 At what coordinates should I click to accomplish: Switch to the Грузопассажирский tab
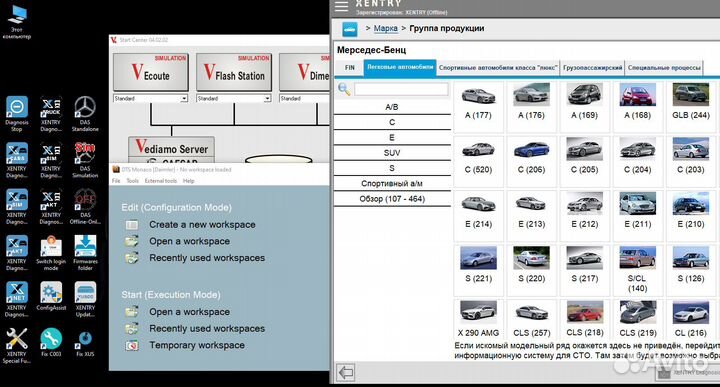[592, 67]
